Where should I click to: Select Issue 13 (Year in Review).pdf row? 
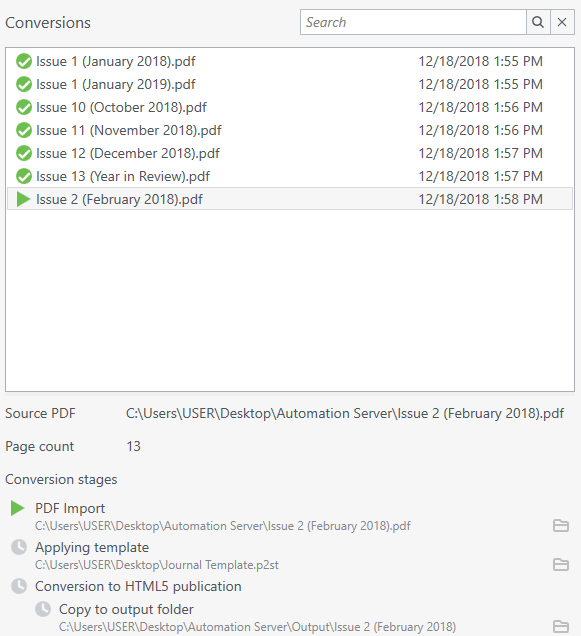[x=290, y=176]
